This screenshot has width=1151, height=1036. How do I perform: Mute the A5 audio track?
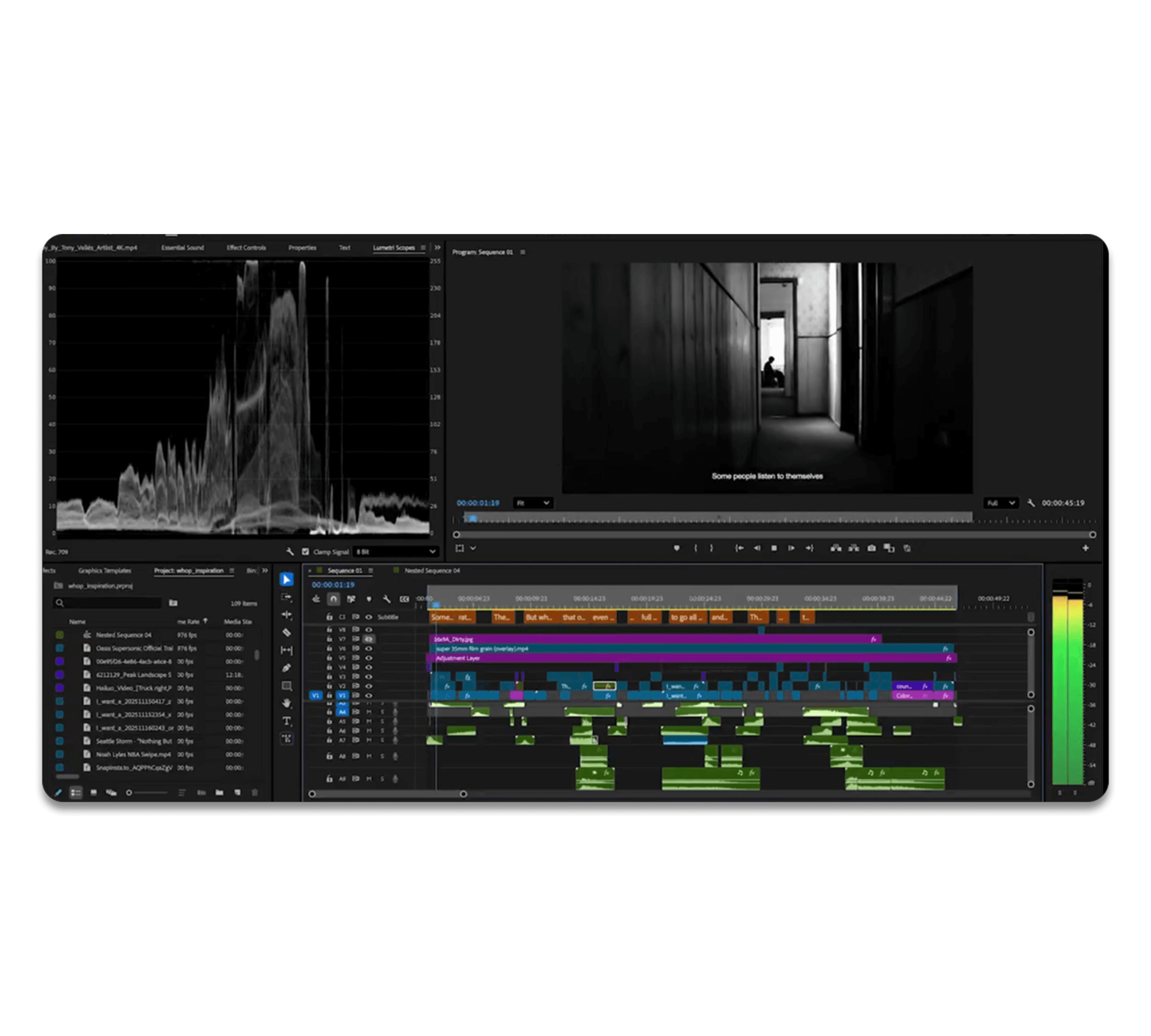tap(369, 722)
